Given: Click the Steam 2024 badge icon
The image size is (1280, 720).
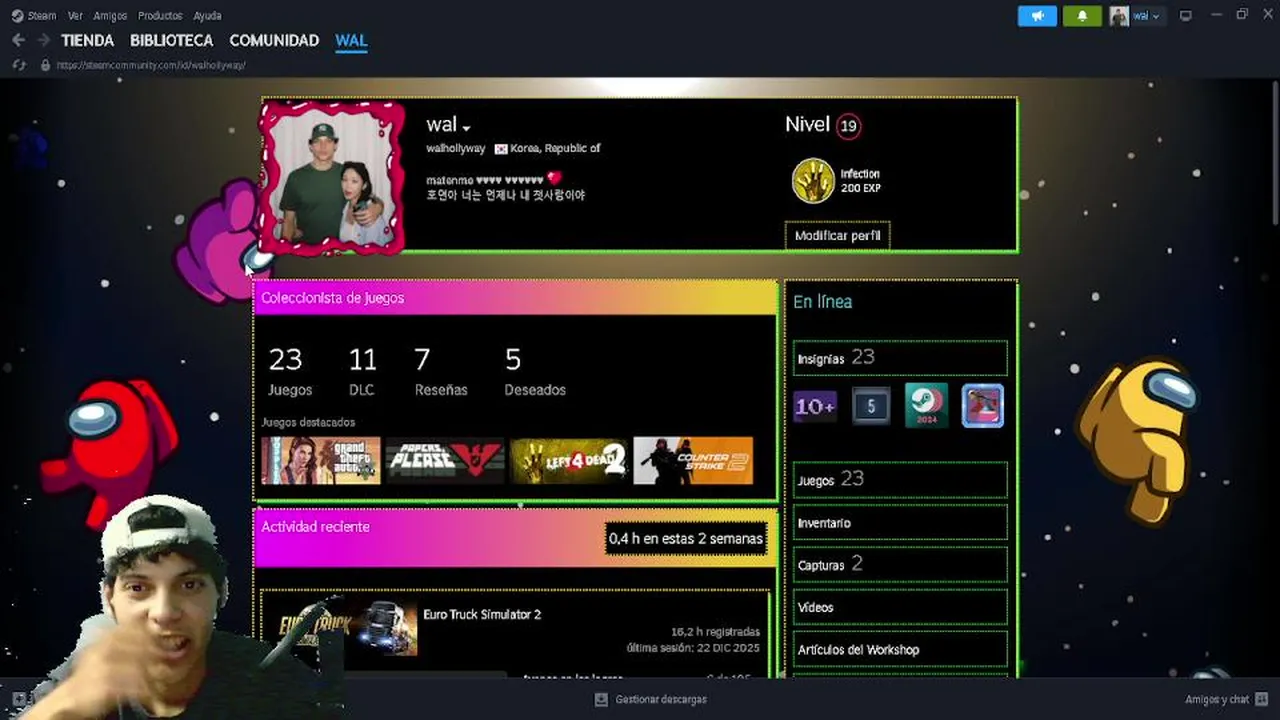Looking at the screenshot, I should (x=927, y=406).
